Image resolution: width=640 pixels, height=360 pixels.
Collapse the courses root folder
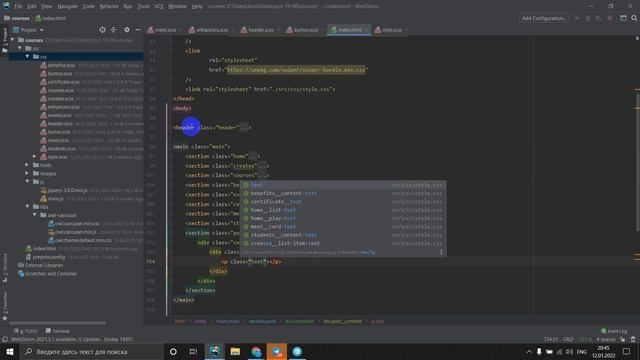(x=13, y=40)
